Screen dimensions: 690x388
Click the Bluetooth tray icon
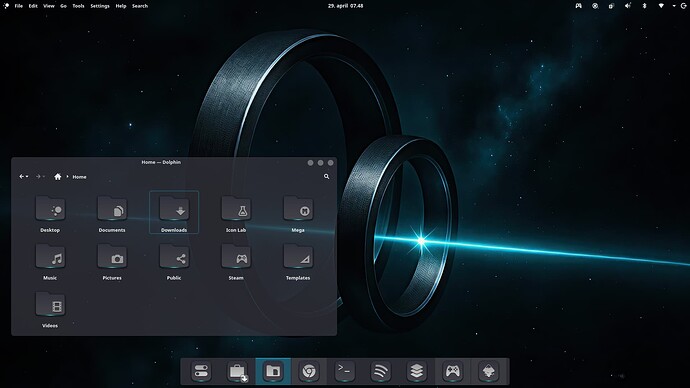tap(644, 6)
